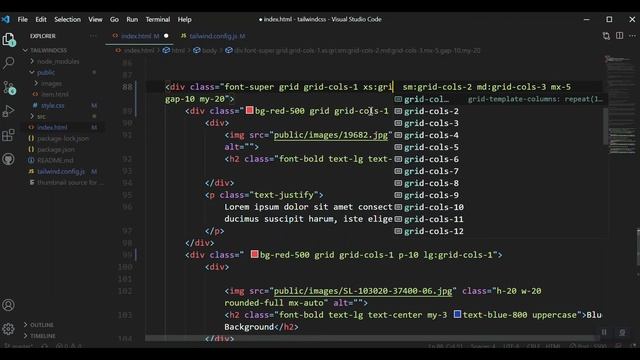Open style.css in the explorer
Image resolution: width=640 pixels, height=360 pixels.
(x=52, y=105)
